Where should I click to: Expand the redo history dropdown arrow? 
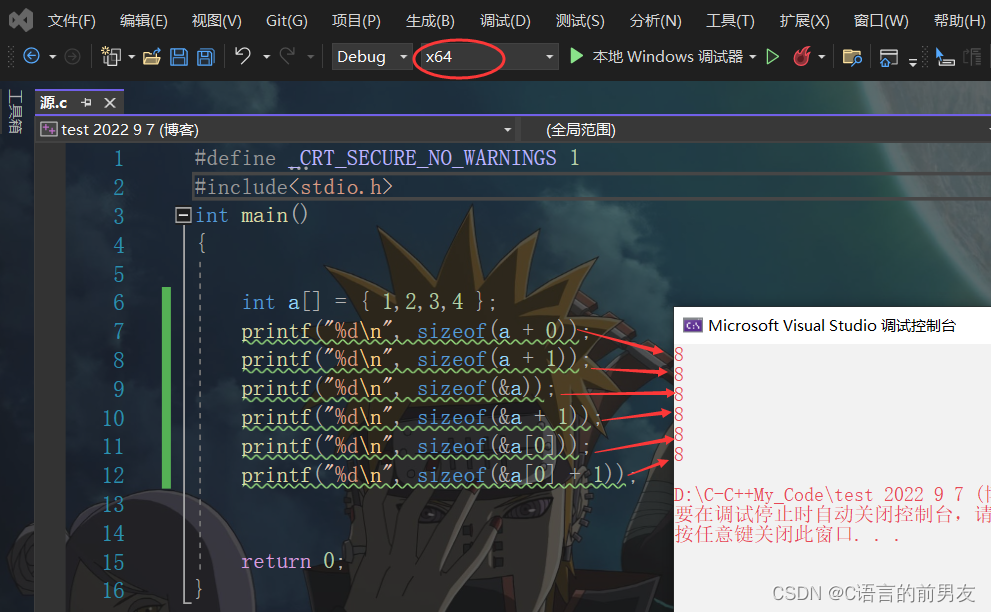310,57
